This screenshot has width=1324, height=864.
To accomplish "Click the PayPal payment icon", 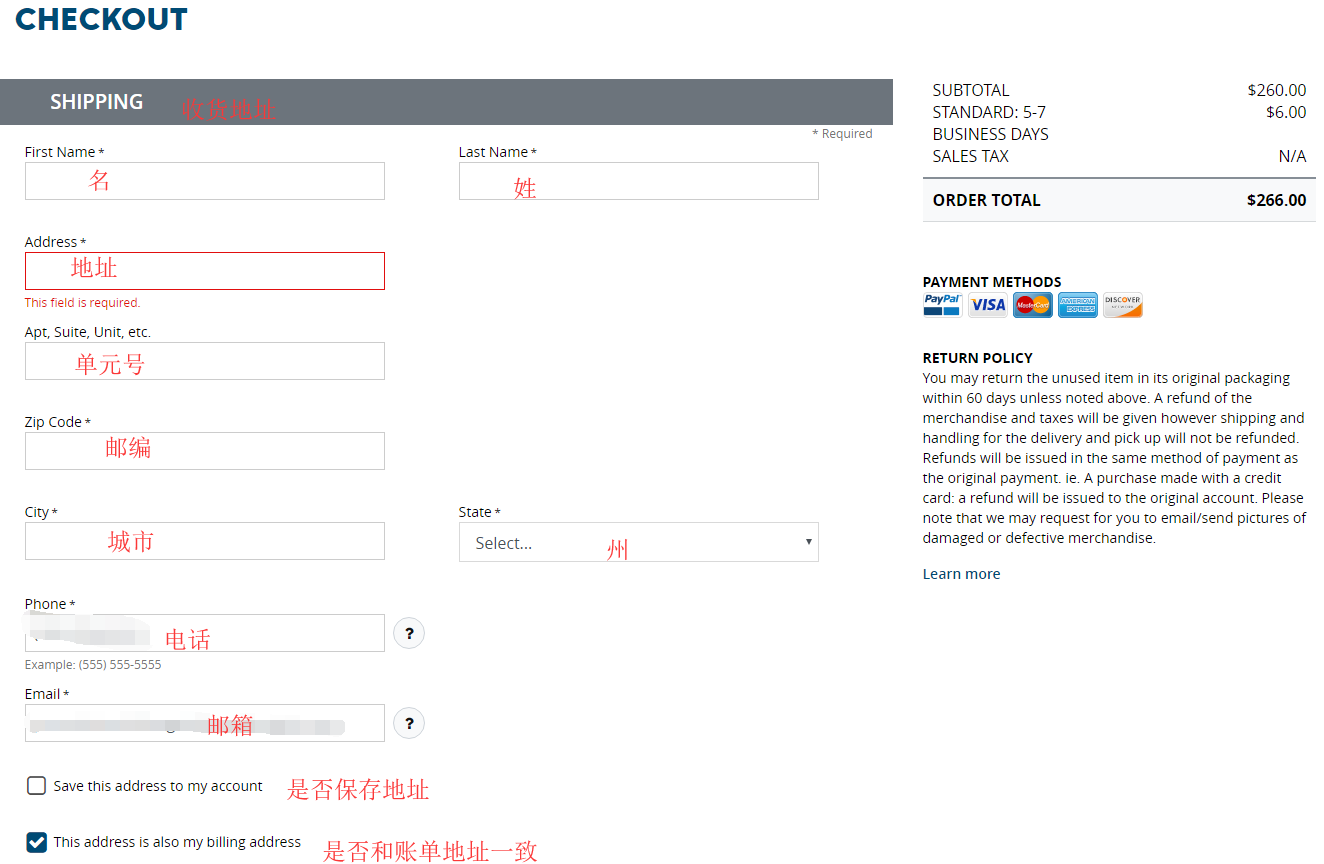I will click(942, 305).
